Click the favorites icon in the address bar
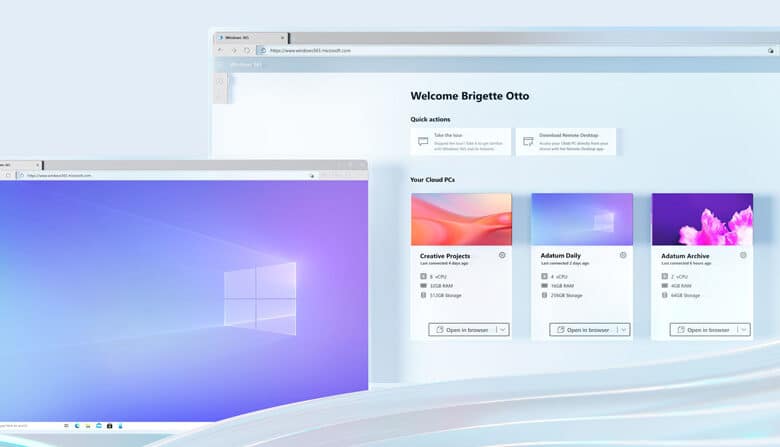780x447 pixels. coord(771,51)
